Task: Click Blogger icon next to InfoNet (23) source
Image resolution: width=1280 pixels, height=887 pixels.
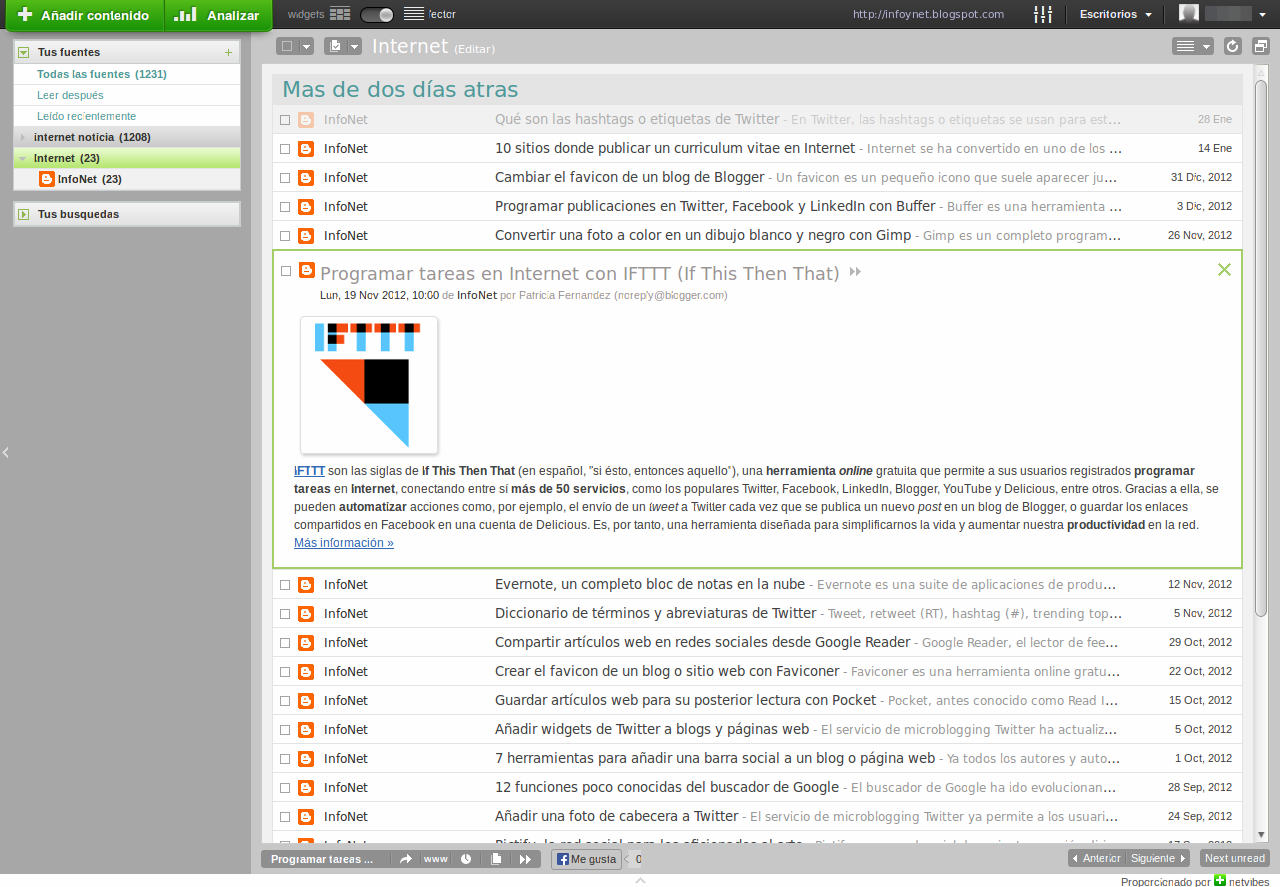Action: click(x=46, y=179)
